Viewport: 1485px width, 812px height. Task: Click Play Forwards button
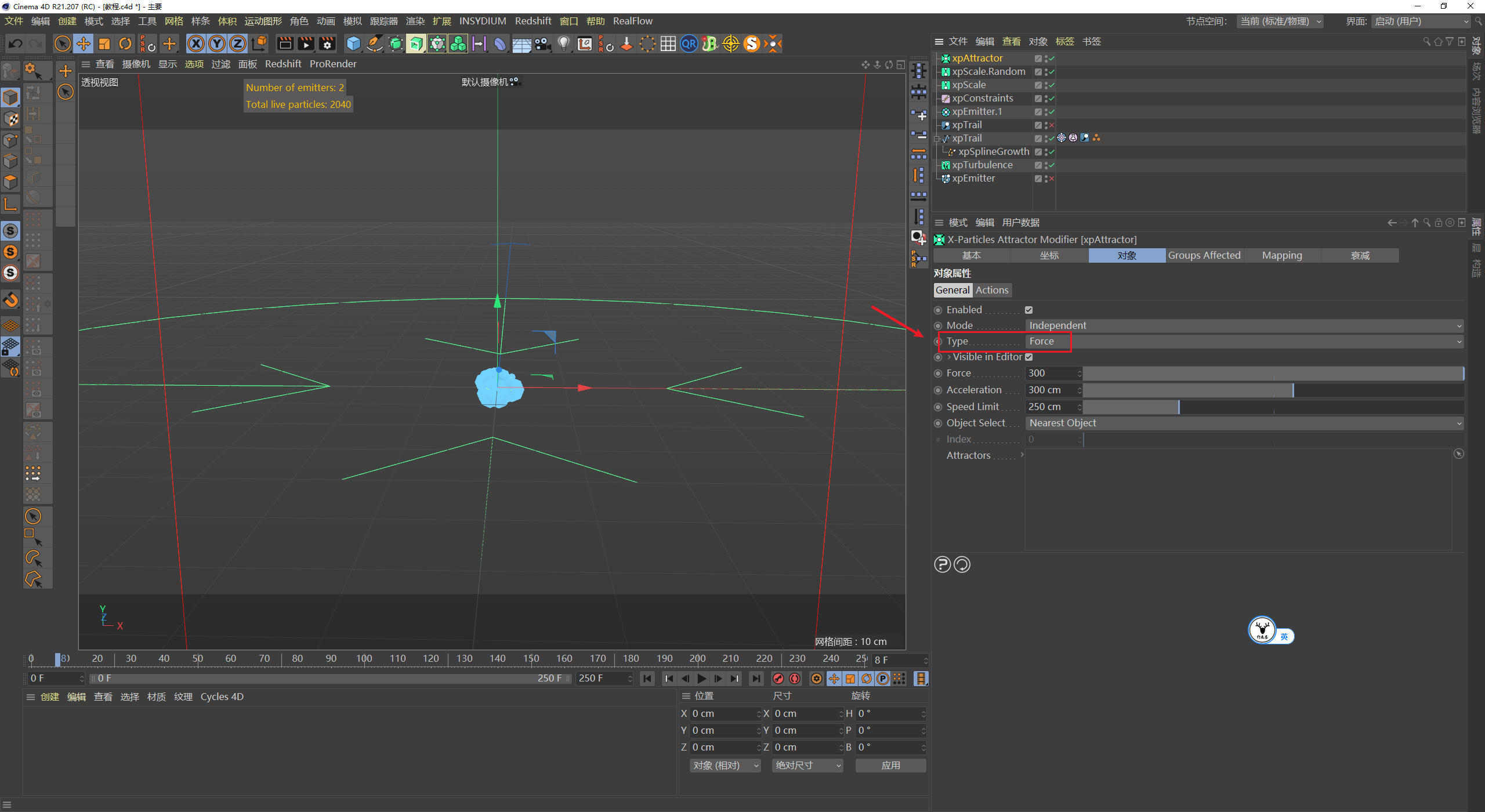click(702, 679)
